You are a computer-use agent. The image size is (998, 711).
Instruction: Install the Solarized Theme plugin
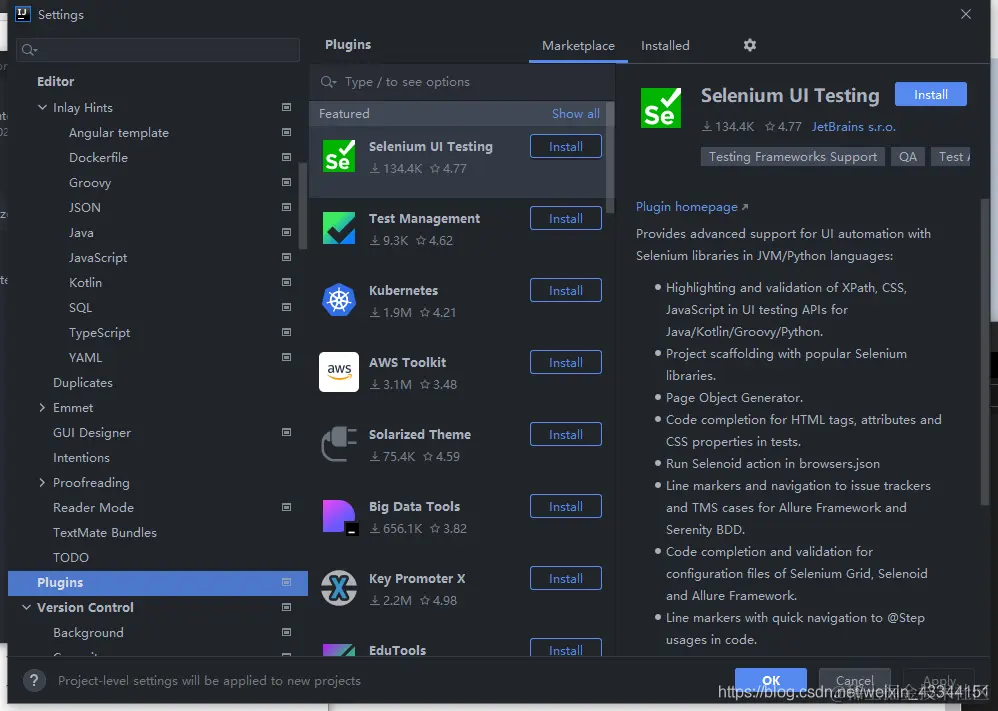pos(565,434)
